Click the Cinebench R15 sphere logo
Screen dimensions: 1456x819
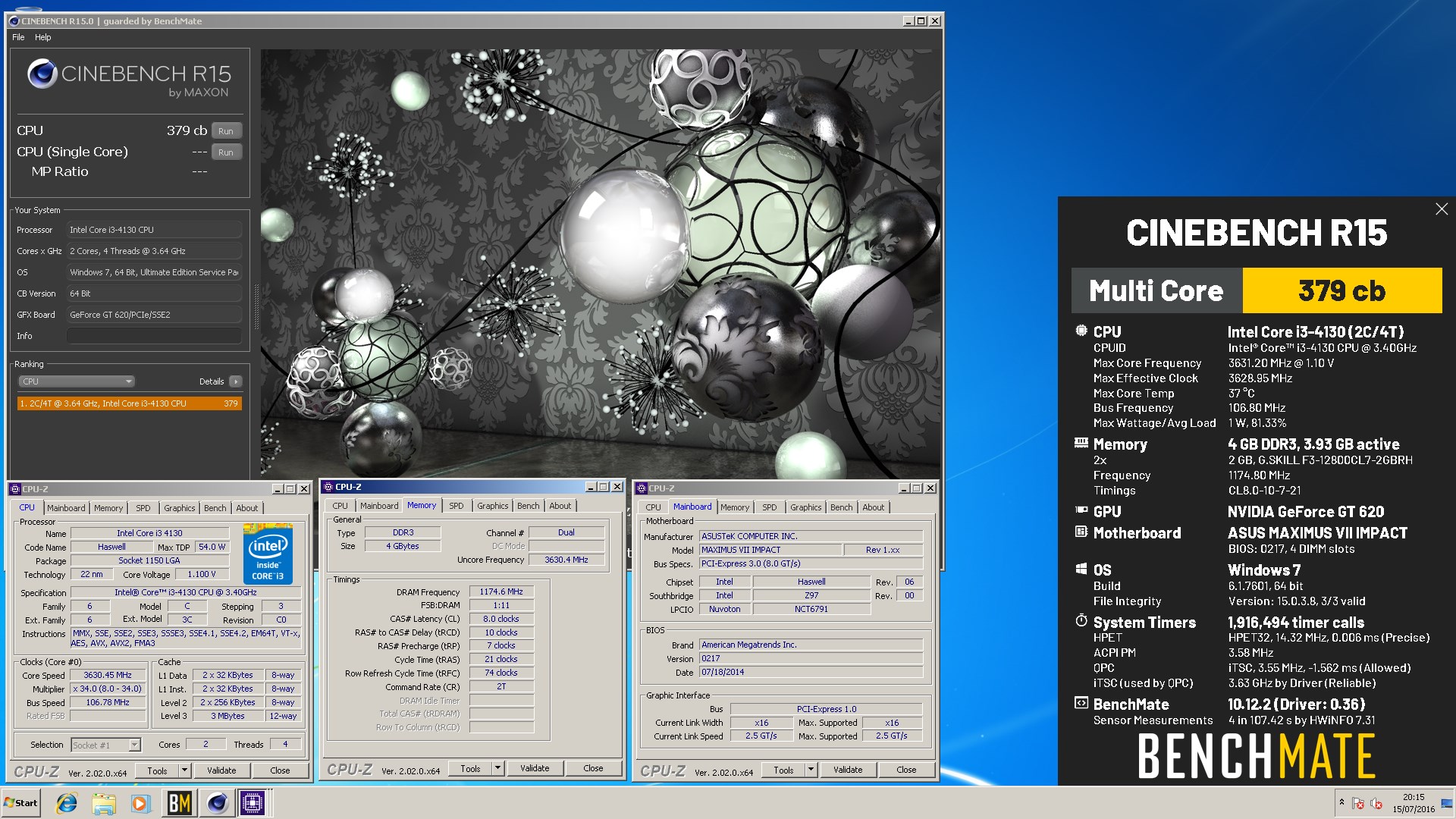tap(42, 74)
